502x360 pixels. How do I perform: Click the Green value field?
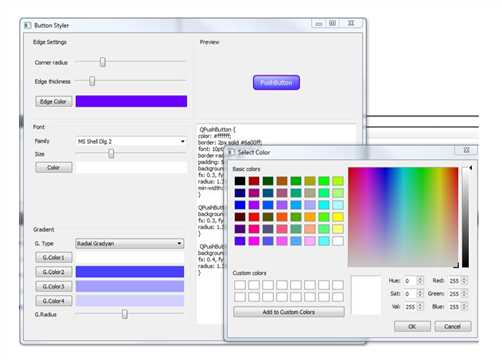455,294
